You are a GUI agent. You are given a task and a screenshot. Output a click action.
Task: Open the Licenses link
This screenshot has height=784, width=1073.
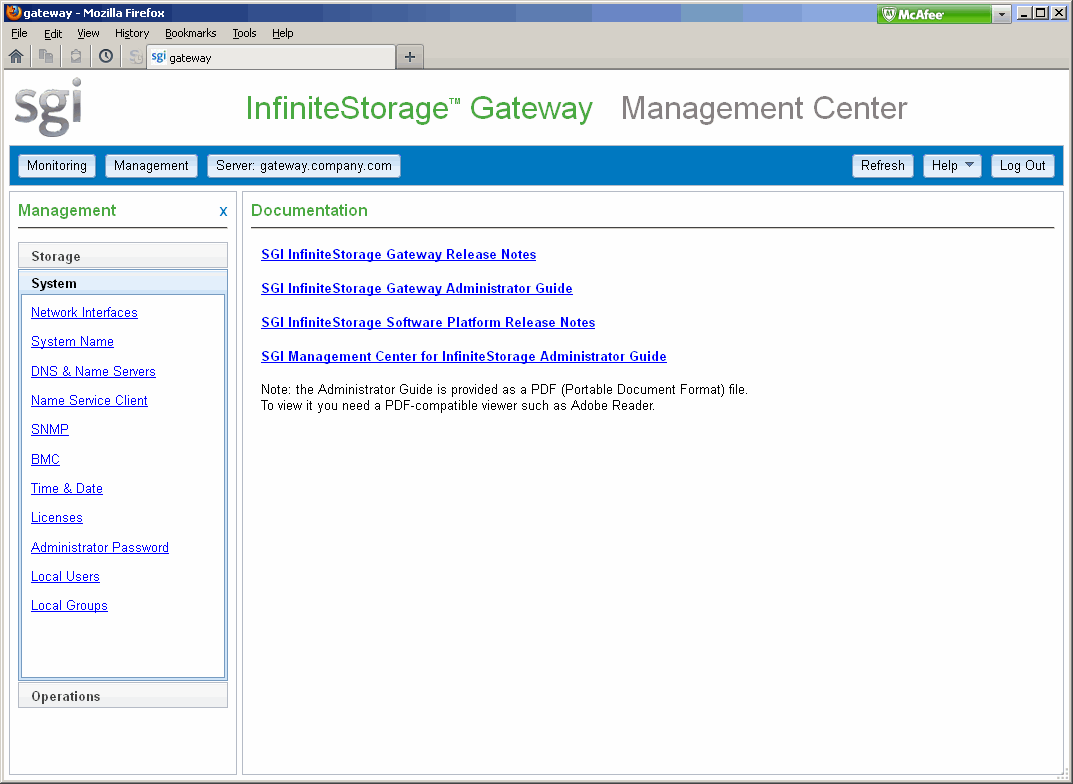pyautogui.click(x=57, y=518)
